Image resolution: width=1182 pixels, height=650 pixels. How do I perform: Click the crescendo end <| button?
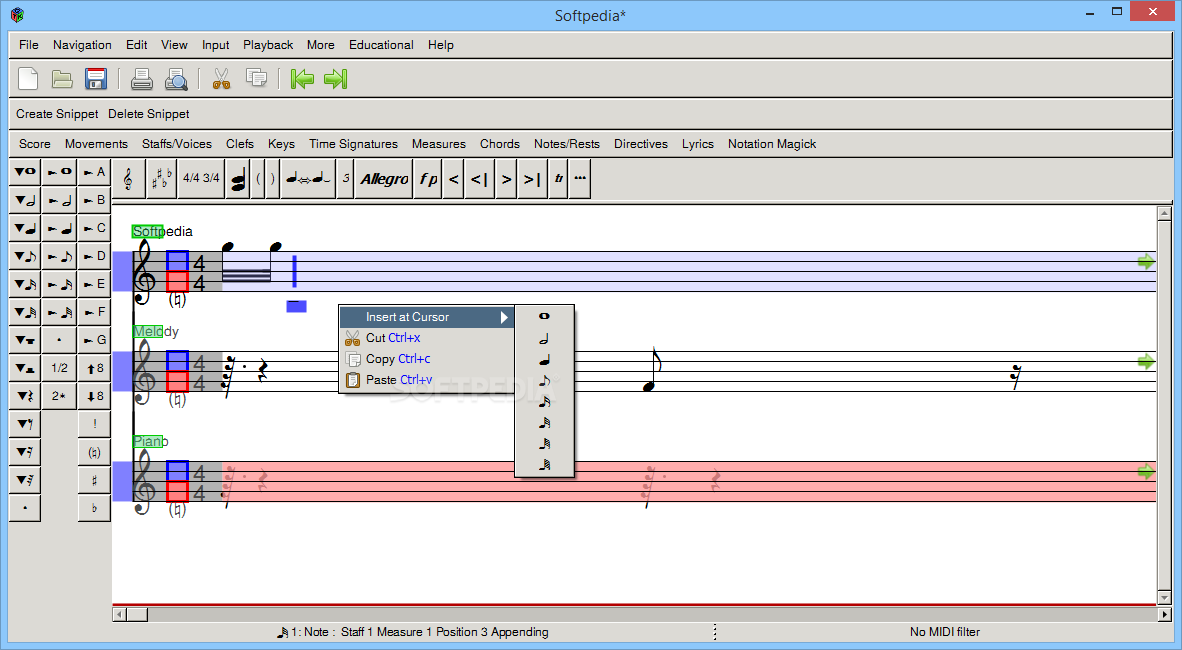tap(479, 179)
